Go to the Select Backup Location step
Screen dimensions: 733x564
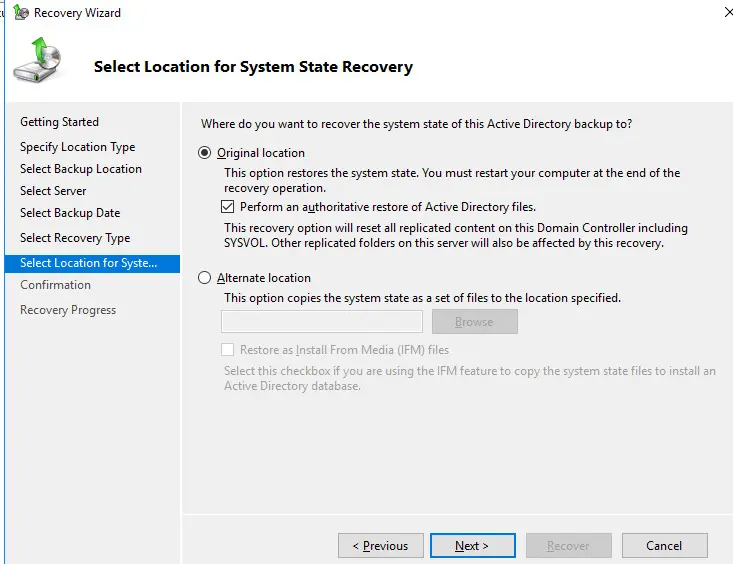(81, 169)
